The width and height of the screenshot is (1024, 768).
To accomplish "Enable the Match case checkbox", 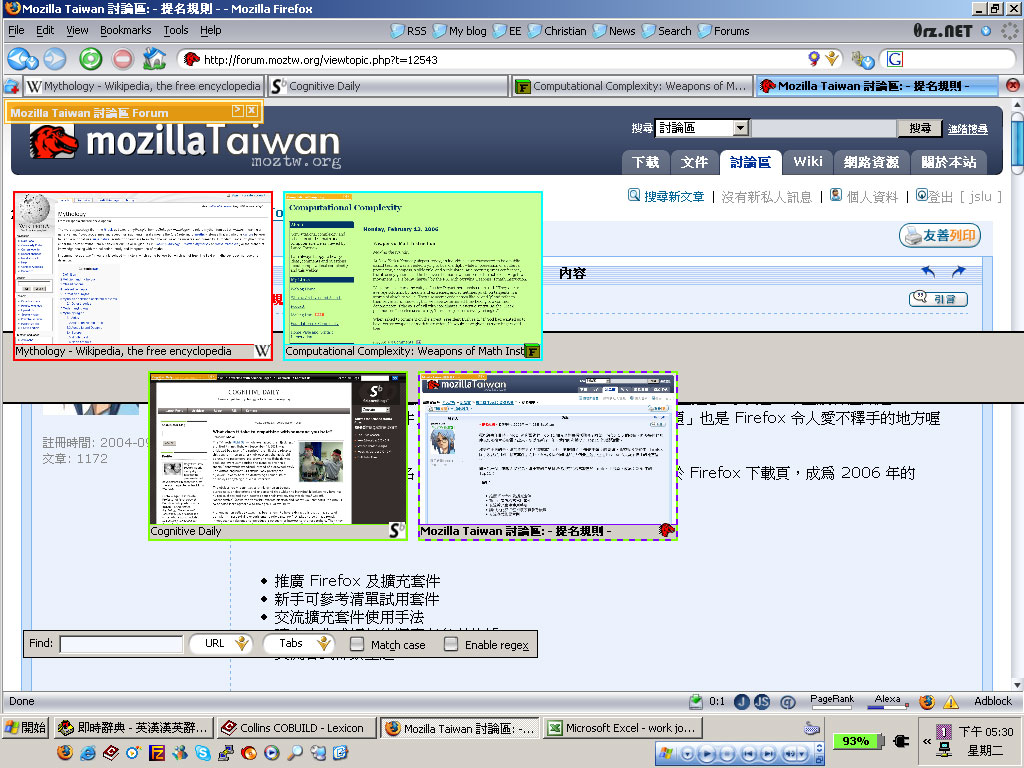I will tap(357, 644).
